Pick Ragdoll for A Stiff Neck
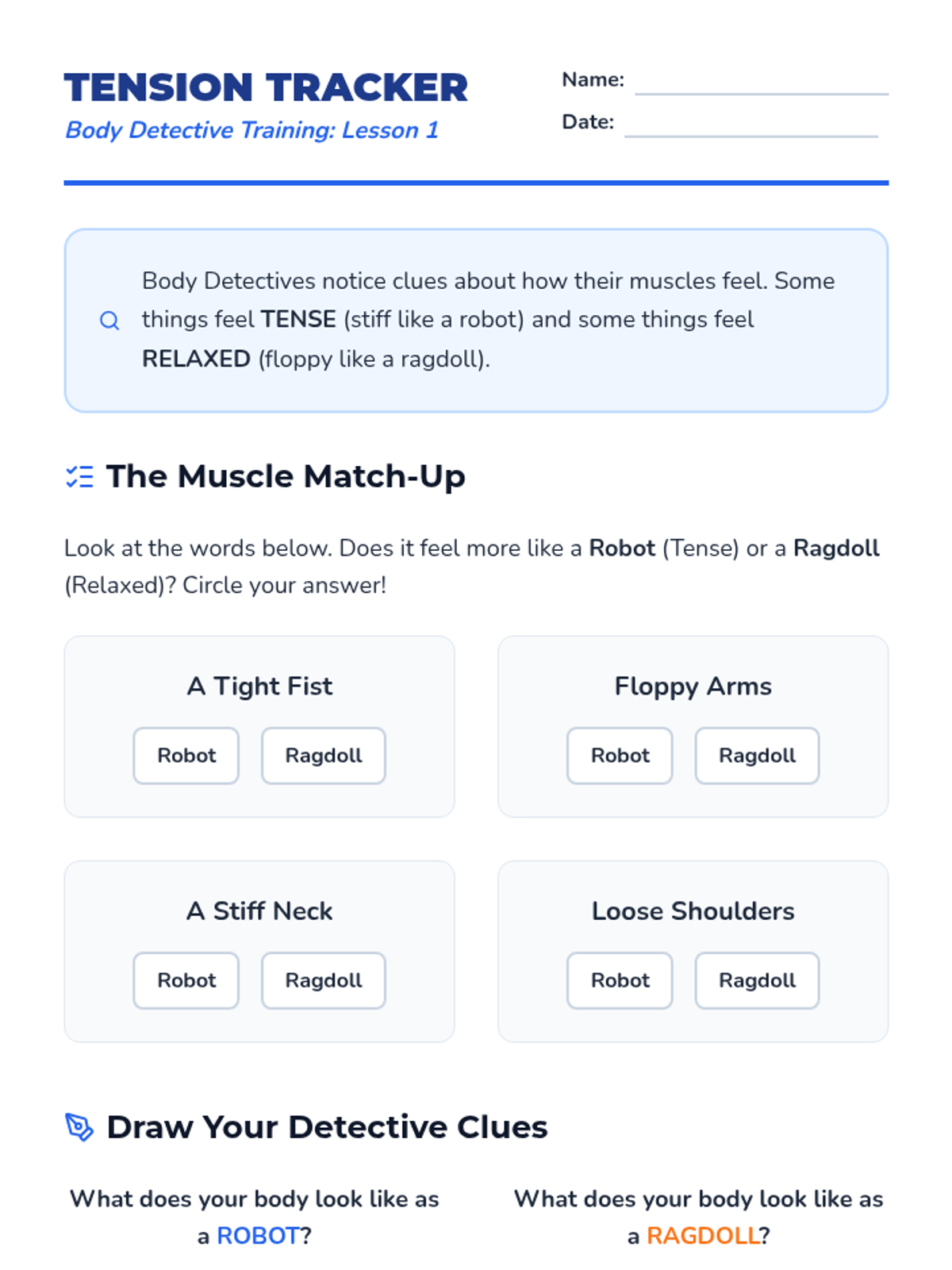Screen dimensions: 952x1270 point(324,980)
